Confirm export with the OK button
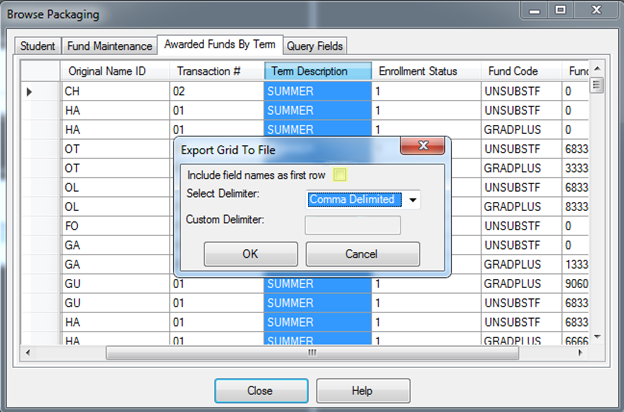Screen dimensions: 624x412 click(251, 254)
